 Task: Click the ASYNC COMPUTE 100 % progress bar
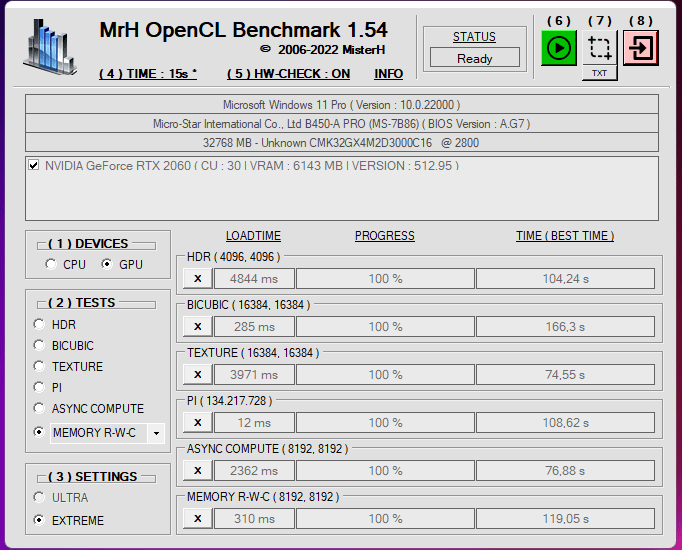(385, 470)
